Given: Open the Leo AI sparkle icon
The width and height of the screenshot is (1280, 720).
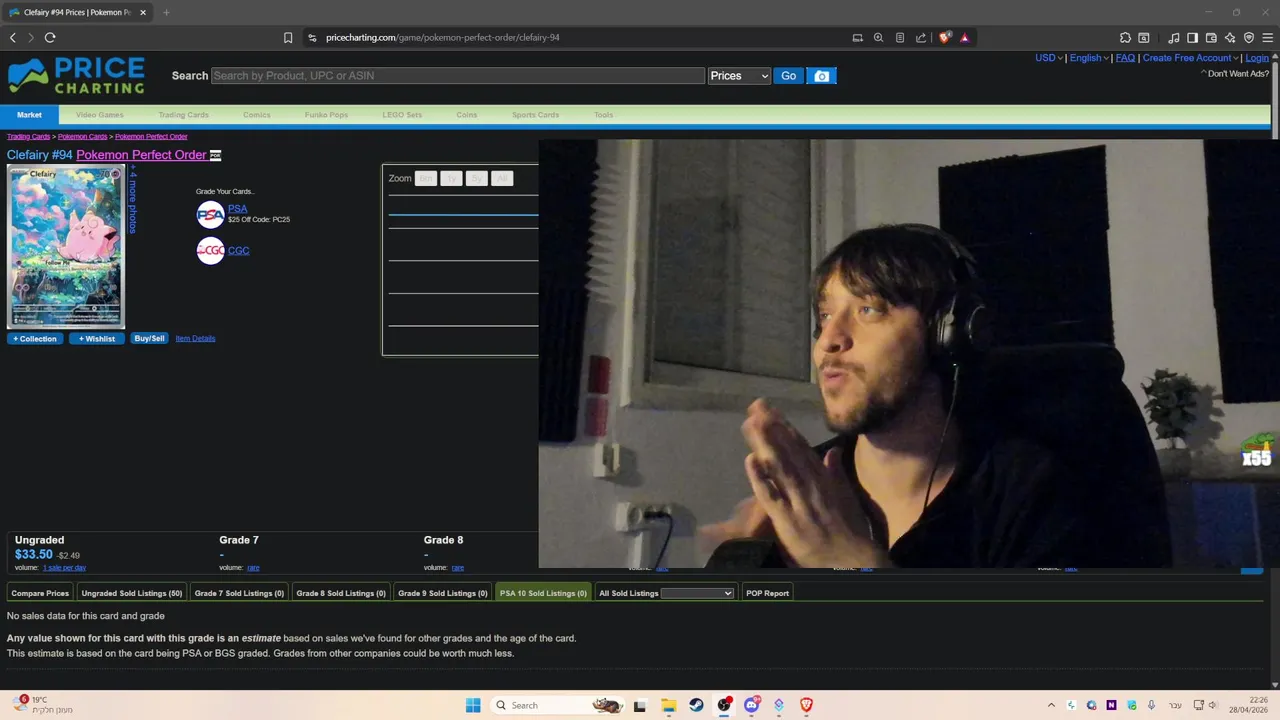Looking at the screenshot, I should 1230,38.
